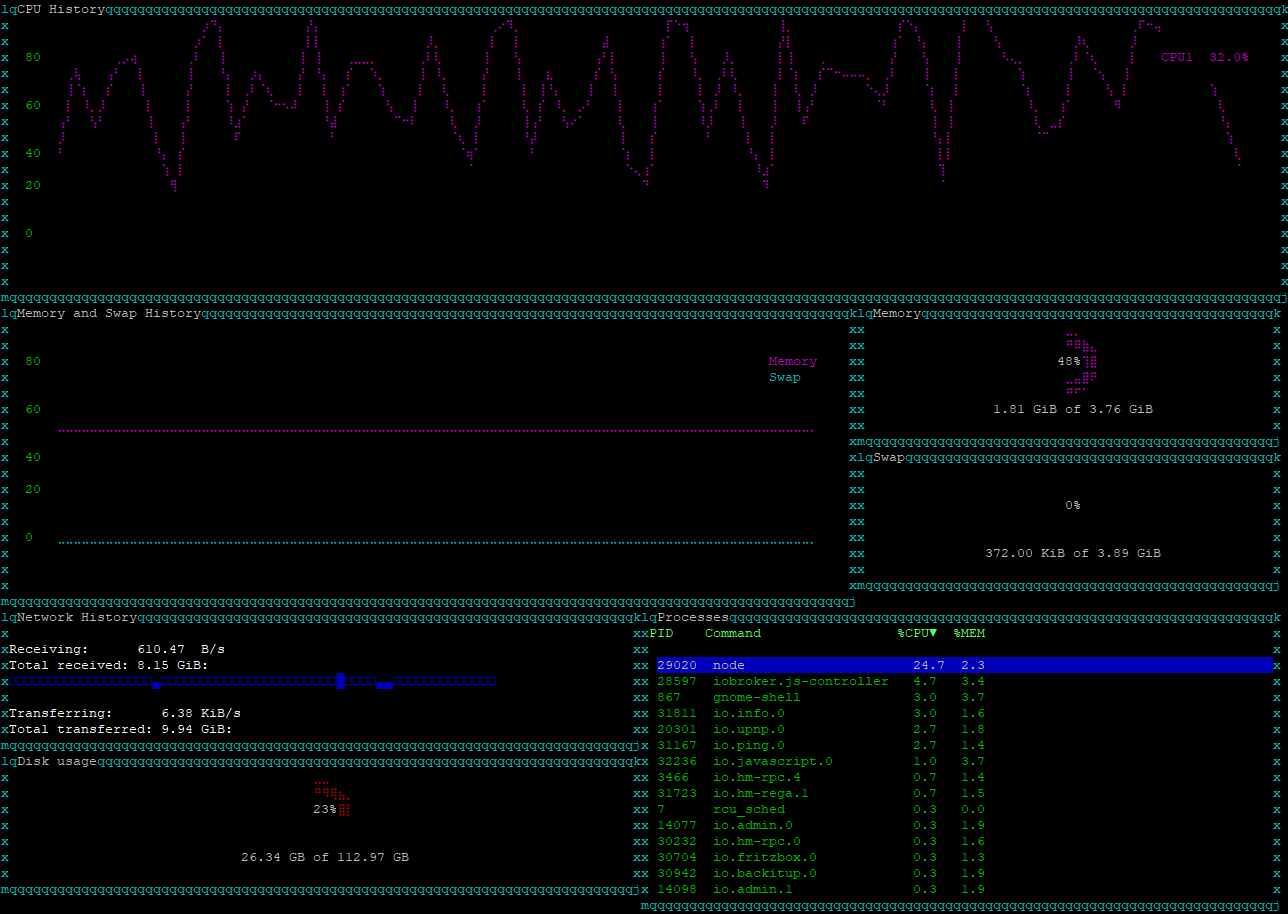Click PID 29020 in the process list

pyautogui.click(x=677, y=665)
